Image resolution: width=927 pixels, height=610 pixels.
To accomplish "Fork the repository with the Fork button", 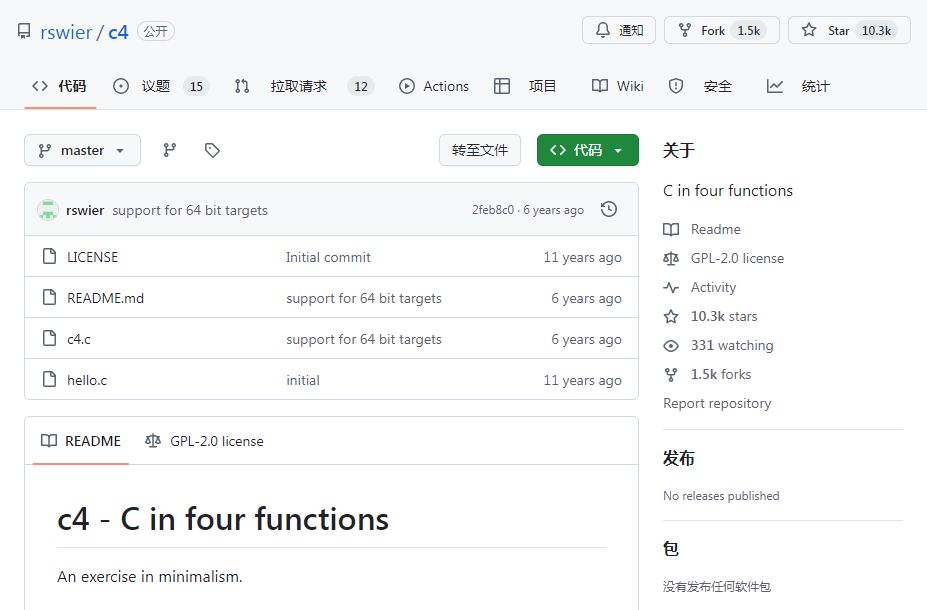I will coord(721,30).
